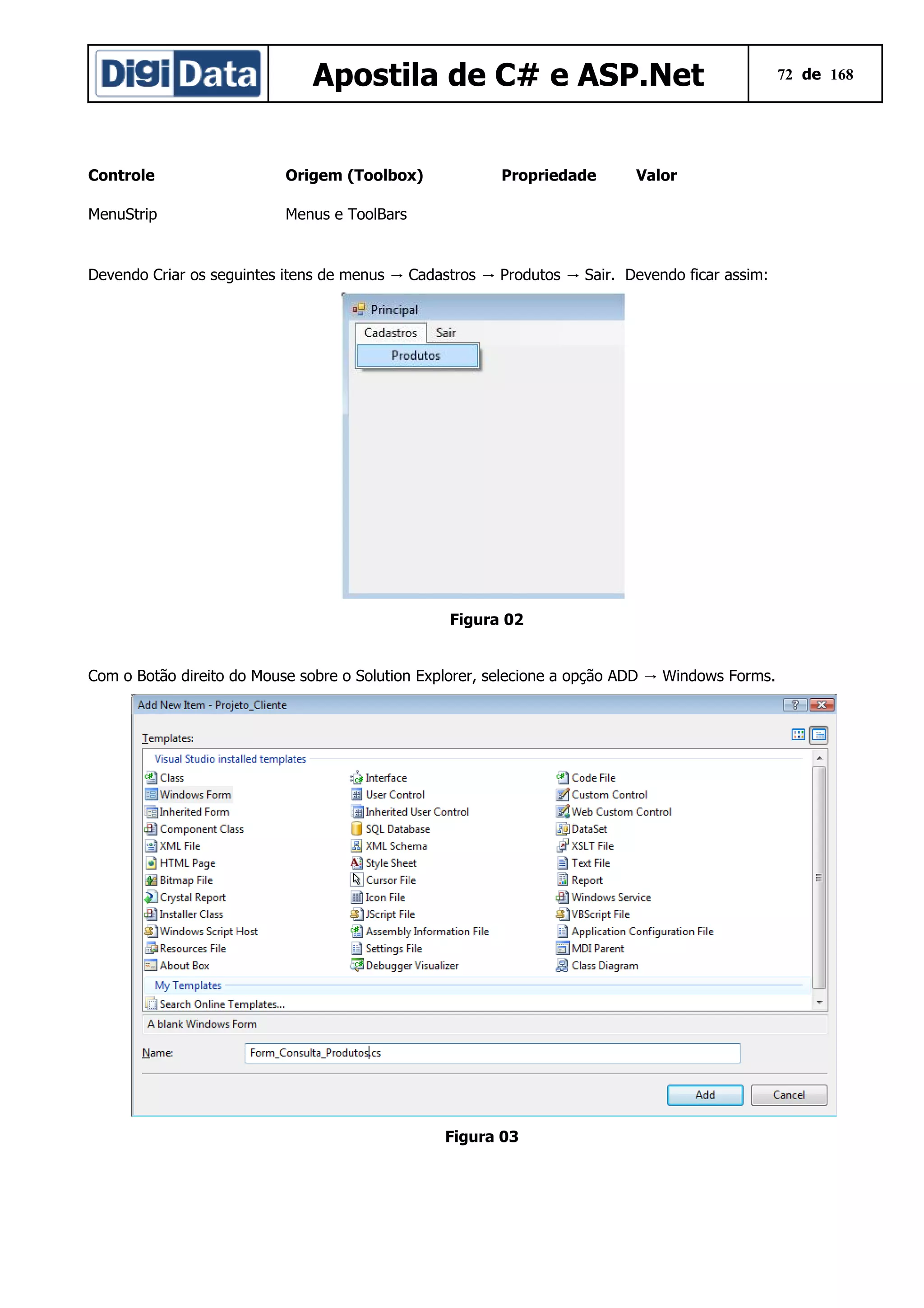Select the JScript File icon
The image size is (924, 1308).
[356, 914]
